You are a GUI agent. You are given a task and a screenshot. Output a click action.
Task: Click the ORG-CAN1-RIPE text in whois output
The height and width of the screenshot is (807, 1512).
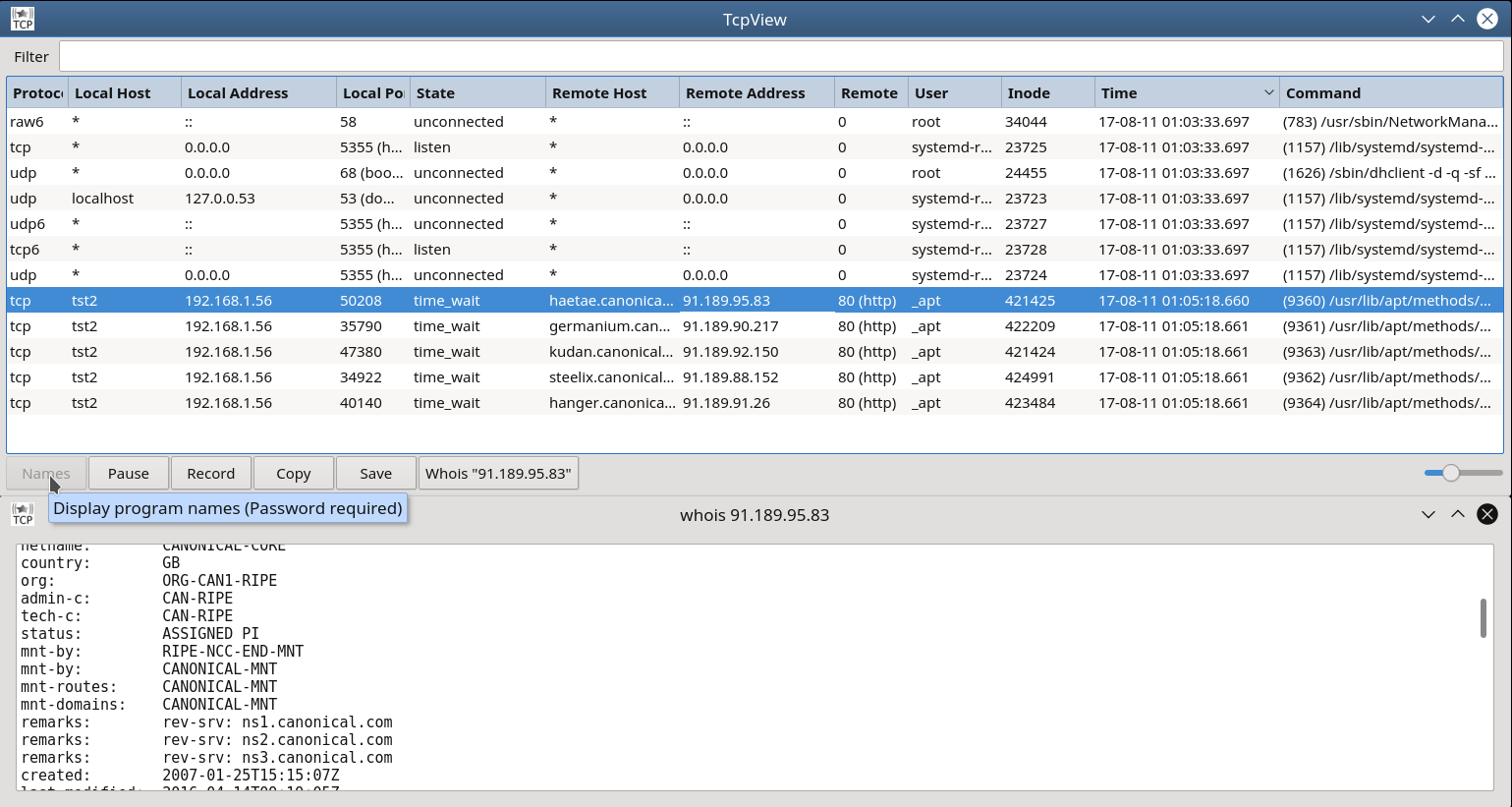219,581
